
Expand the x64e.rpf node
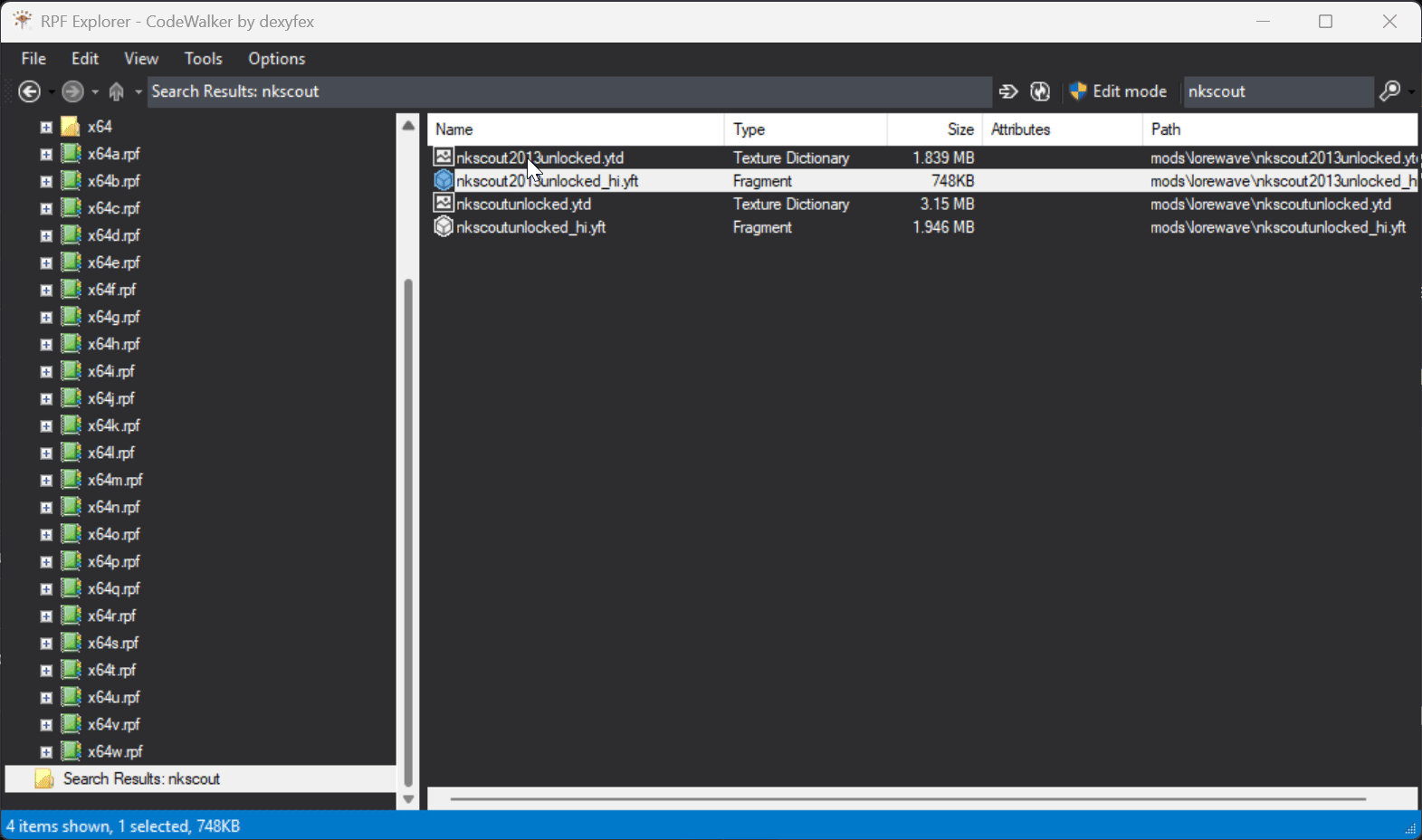pyautogui.click(x=46, y=263)
